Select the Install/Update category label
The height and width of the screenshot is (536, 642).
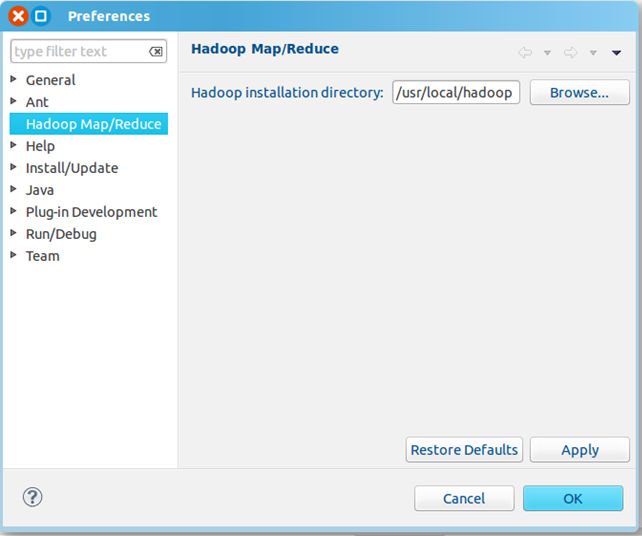click(72, 168)
